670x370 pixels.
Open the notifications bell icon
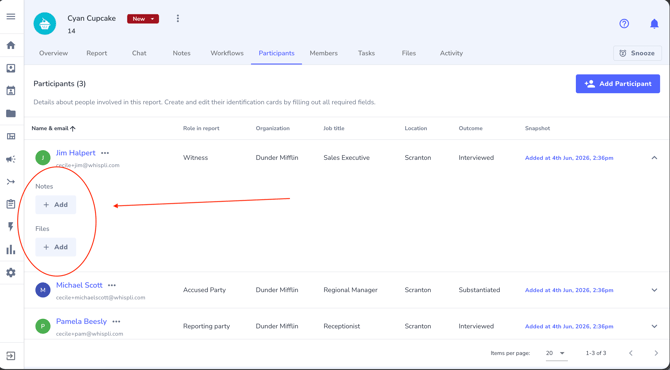(654, 23)
